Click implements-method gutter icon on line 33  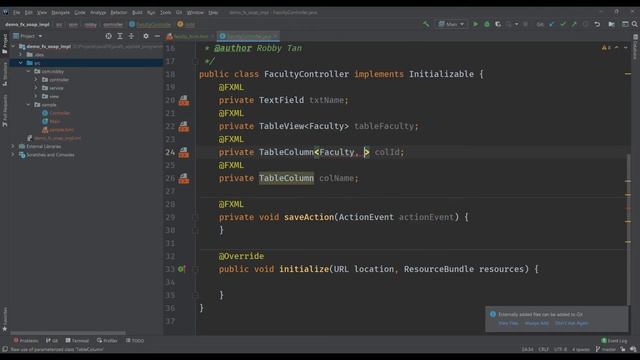[x=182, y=269]
